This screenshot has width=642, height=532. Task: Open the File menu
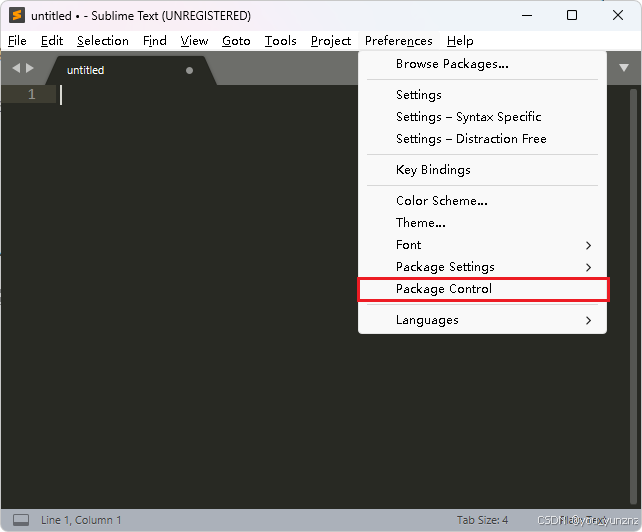point(17,41)
